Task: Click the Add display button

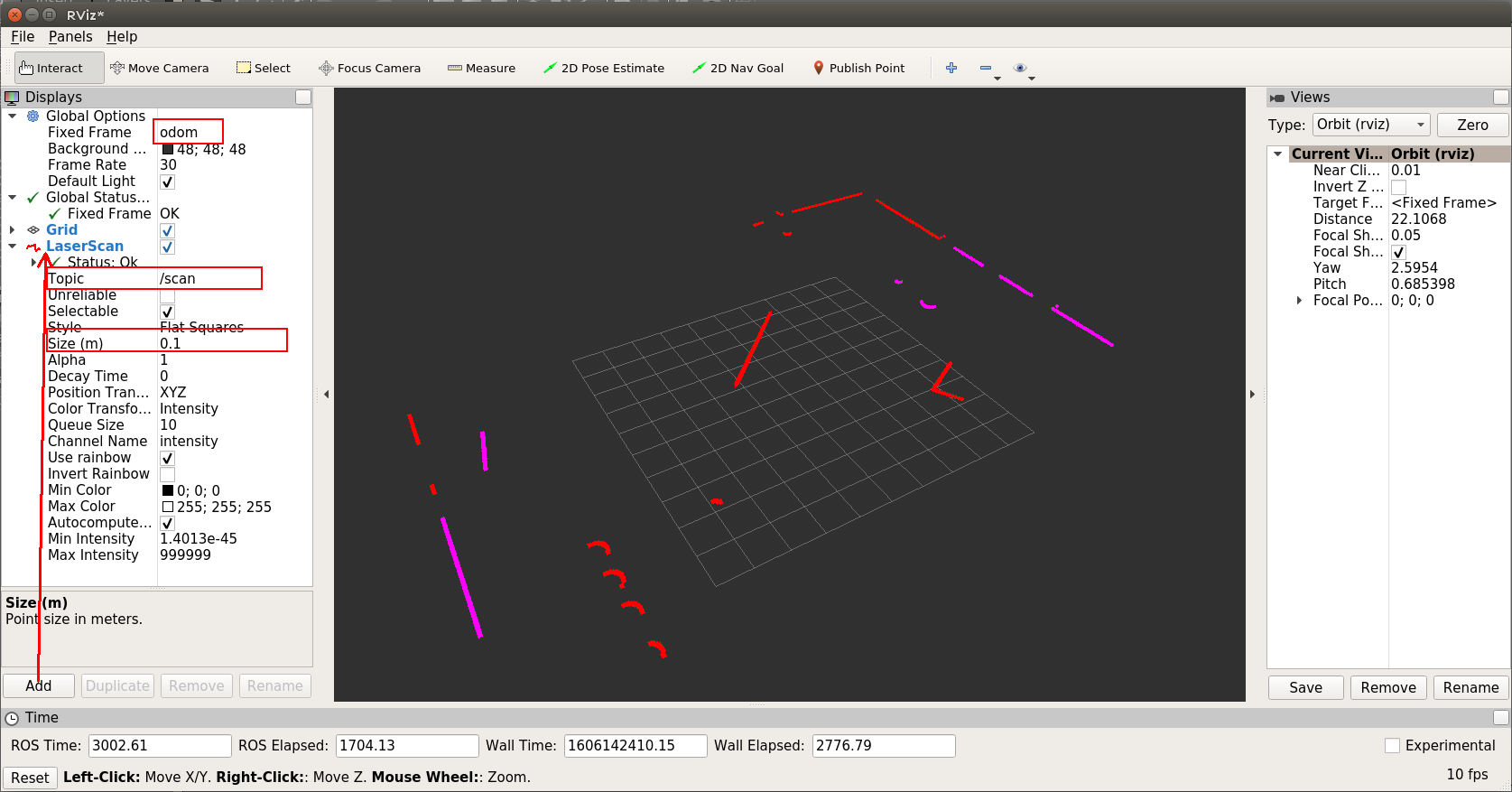Action: pos(39,685)
